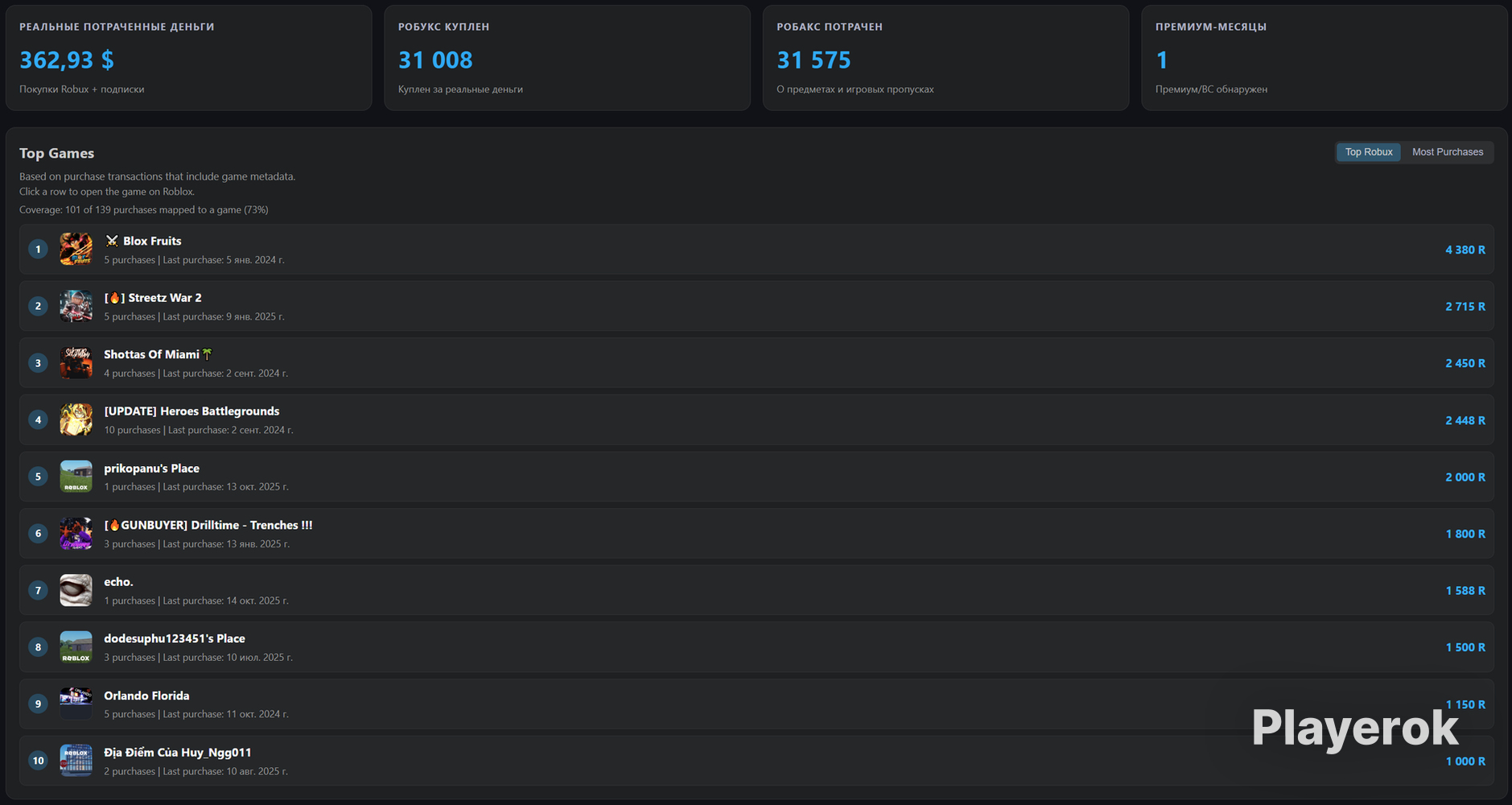Select the echo. game thumbnail
The image size is (1512, 805).
pos(76,590)
